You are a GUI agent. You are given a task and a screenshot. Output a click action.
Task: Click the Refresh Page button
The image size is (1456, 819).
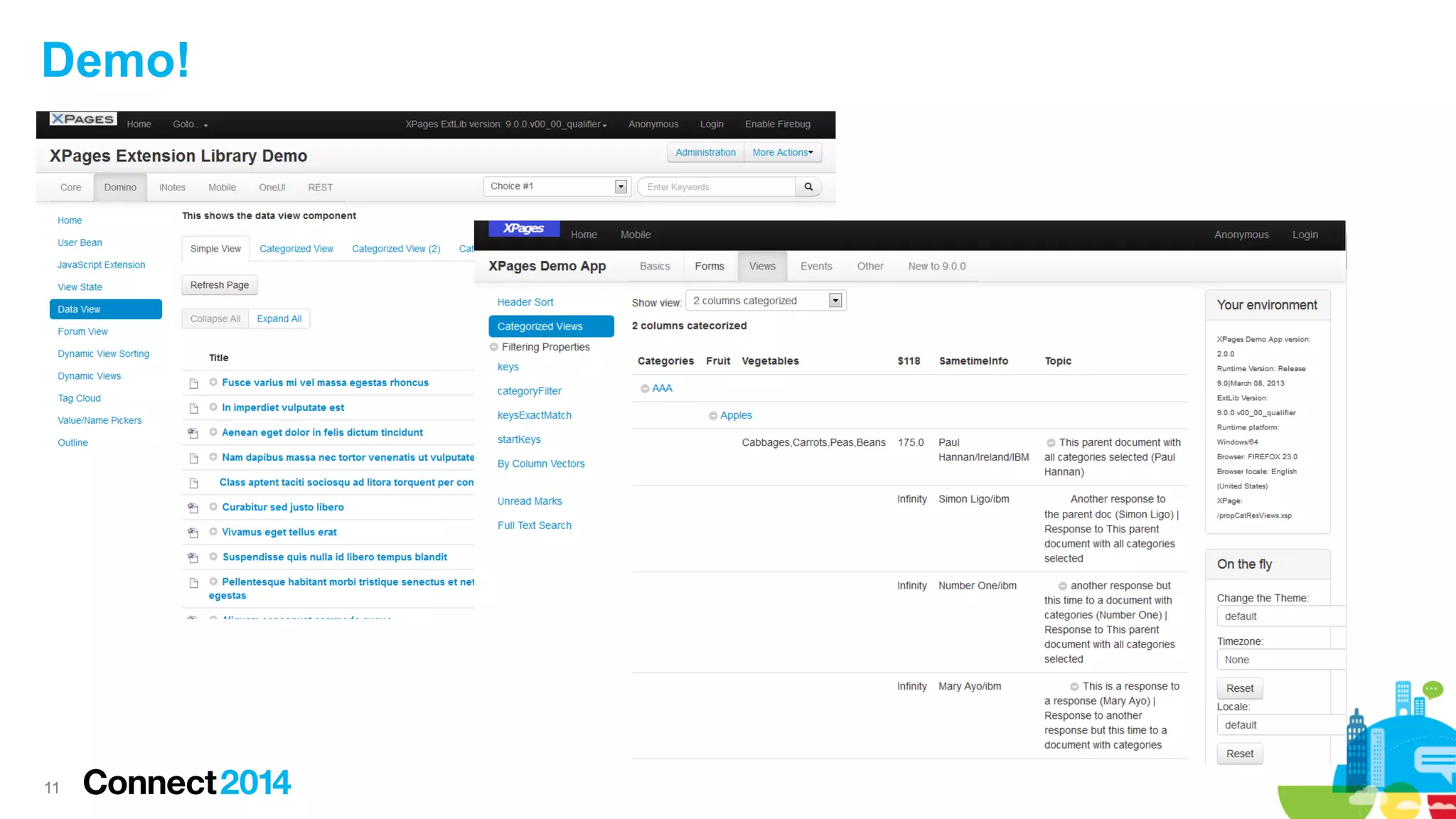tap(219, 285)
